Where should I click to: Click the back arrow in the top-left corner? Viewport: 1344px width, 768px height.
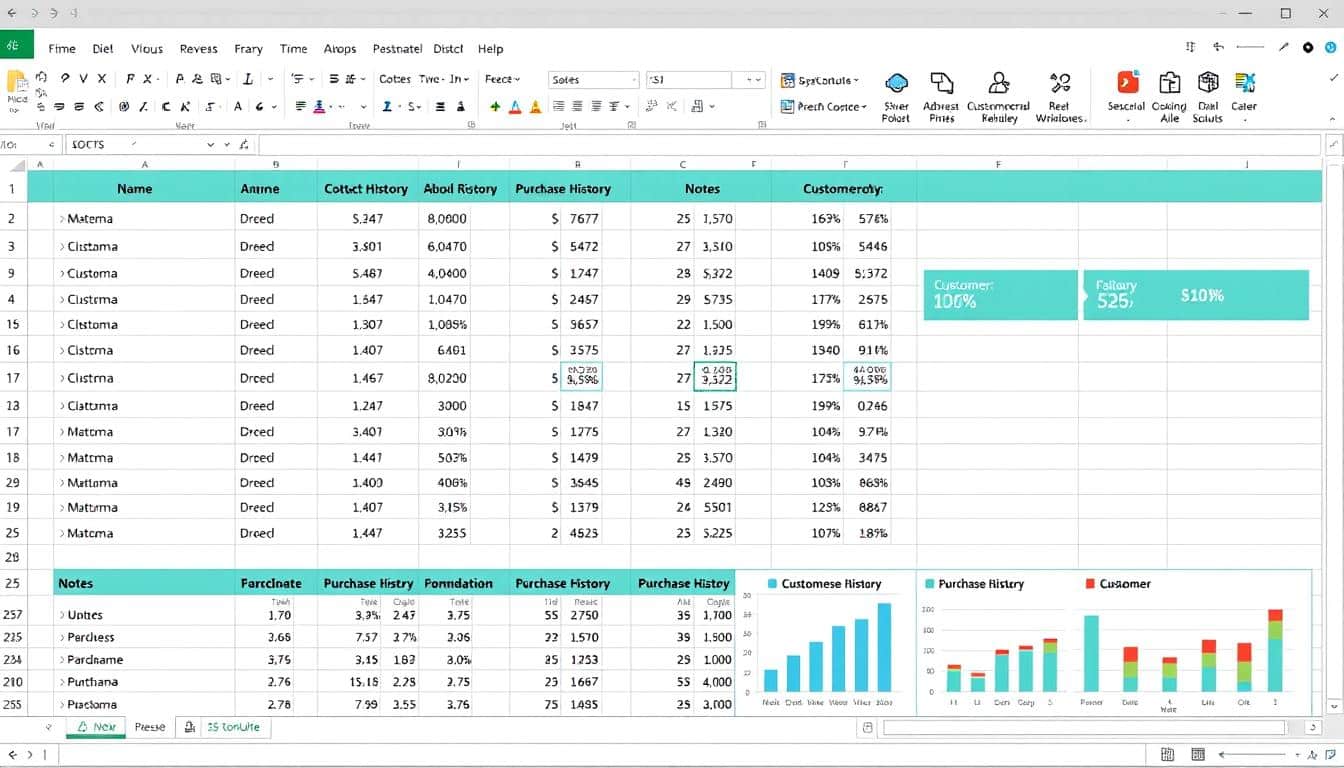11,14
